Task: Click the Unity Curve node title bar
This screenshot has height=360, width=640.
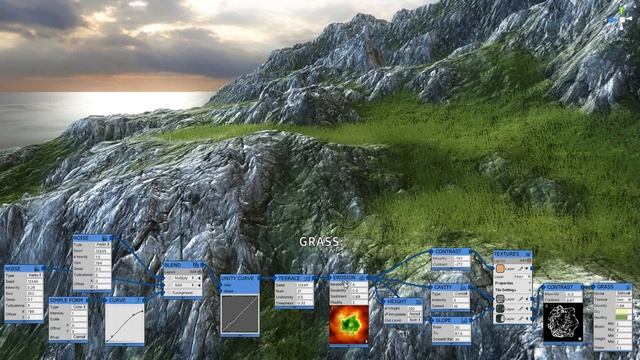Action: tap(240, 278)
